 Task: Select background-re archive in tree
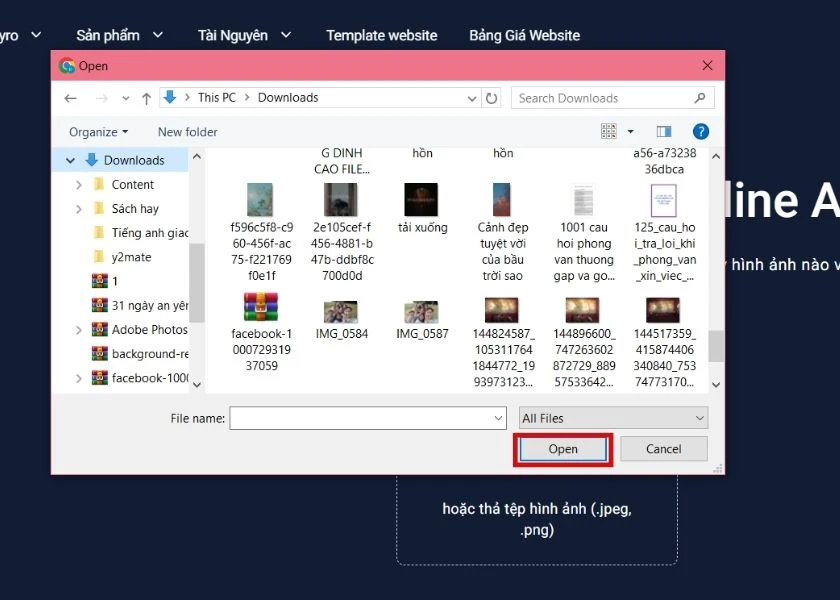(x=149, y=354)
